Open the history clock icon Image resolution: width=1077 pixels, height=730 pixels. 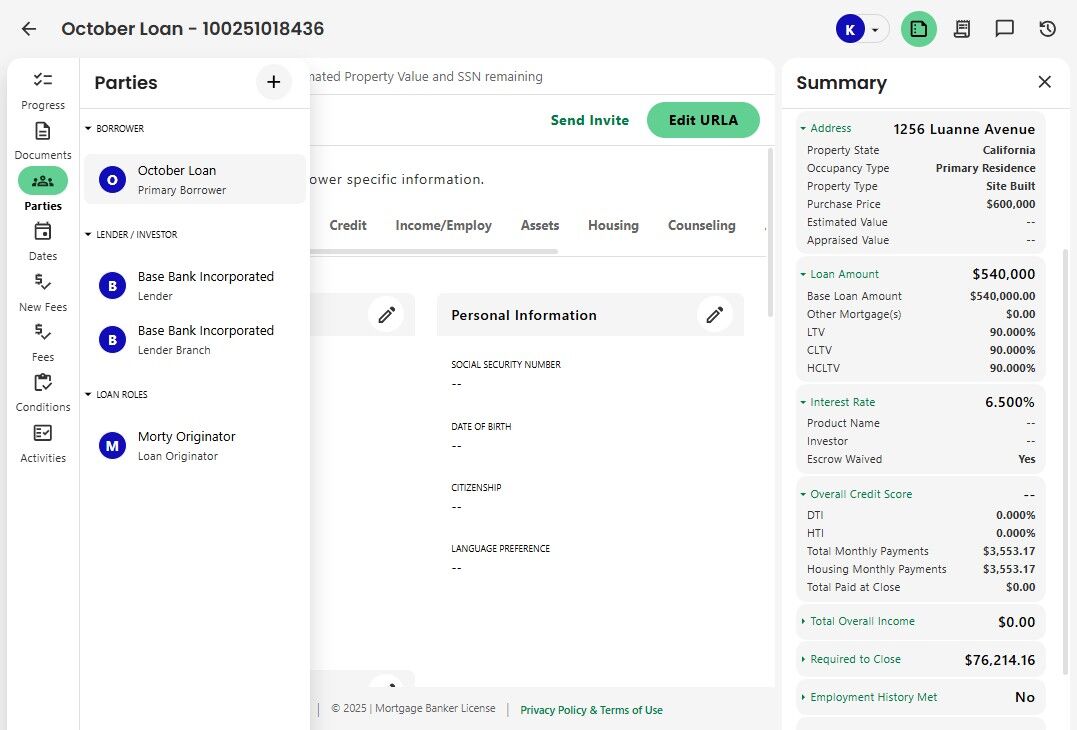pos(1047,29)
